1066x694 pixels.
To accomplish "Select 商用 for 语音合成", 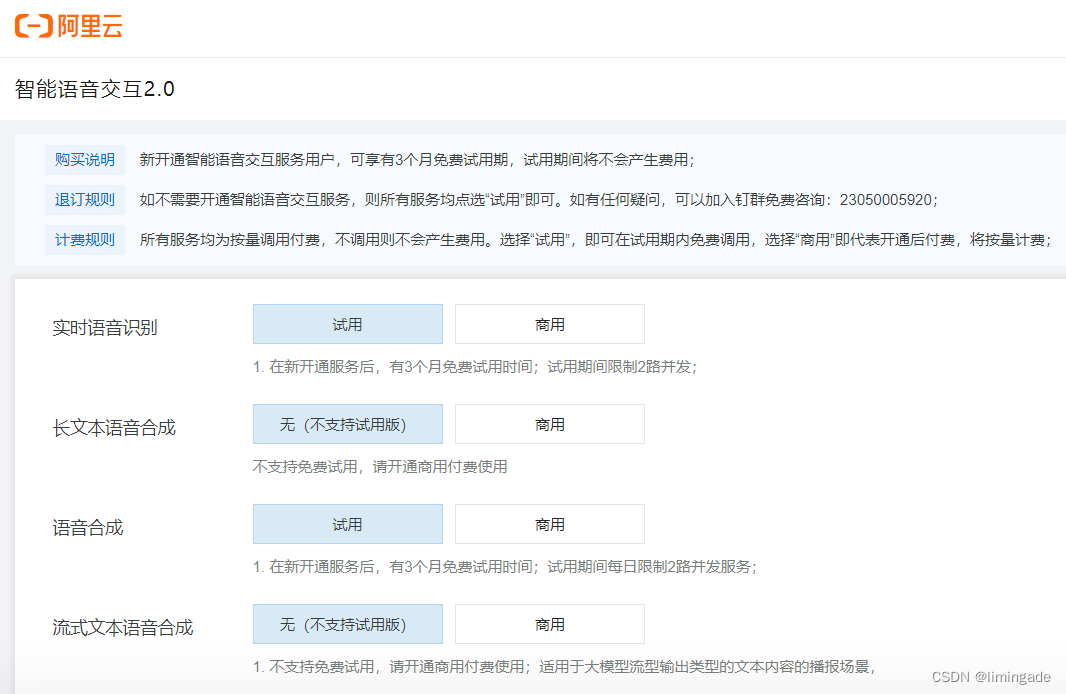I will [549, 524].
